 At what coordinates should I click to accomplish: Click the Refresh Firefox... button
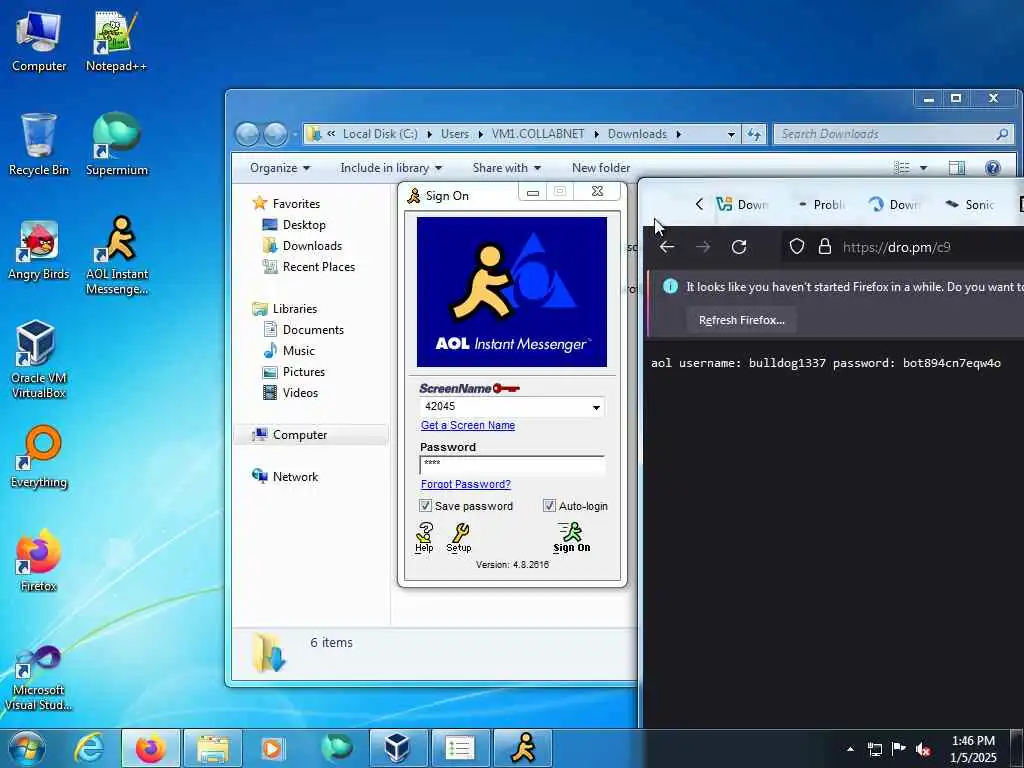pos(741,320)
